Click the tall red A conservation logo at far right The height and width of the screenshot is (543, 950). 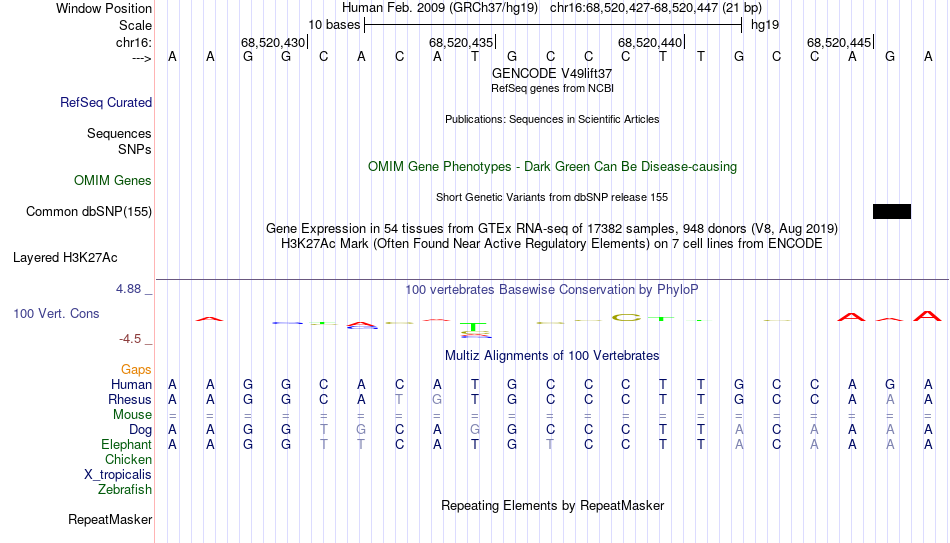pos(928,316)
